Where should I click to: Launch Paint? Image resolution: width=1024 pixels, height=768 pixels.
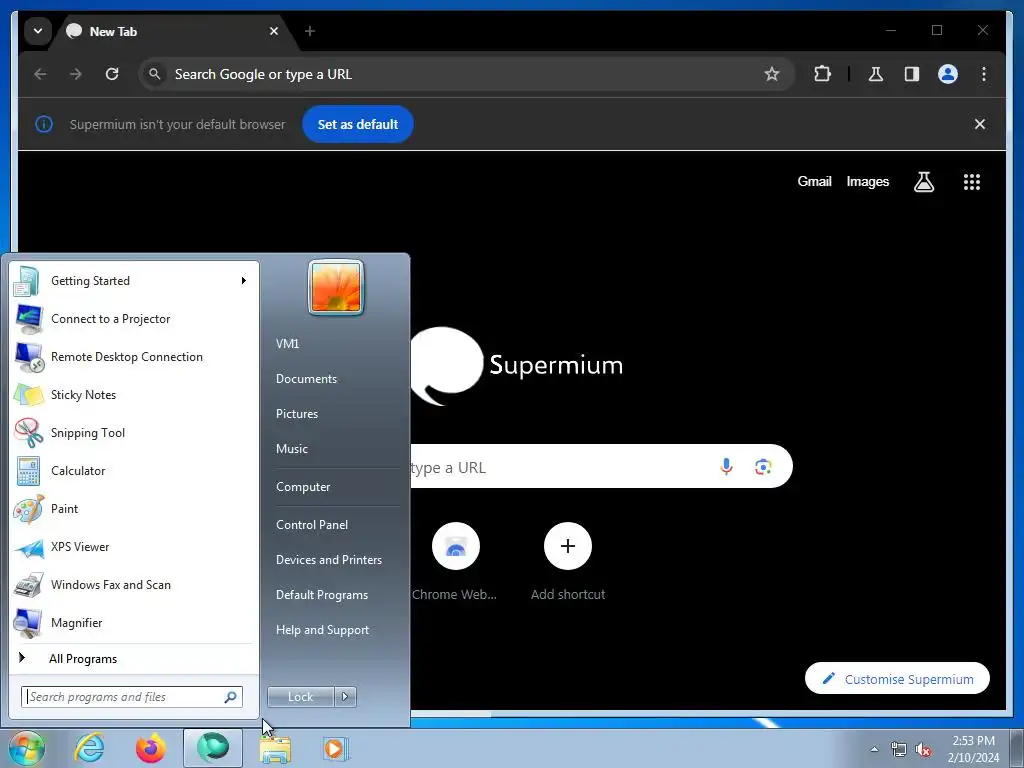click(130, 508)
